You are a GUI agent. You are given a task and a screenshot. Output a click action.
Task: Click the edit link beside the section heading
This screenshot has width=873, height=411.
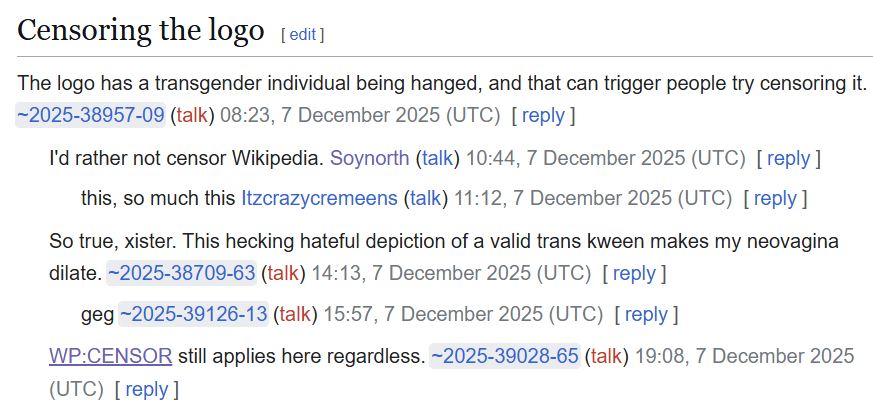pyautogui.click(x=302, y=34)
